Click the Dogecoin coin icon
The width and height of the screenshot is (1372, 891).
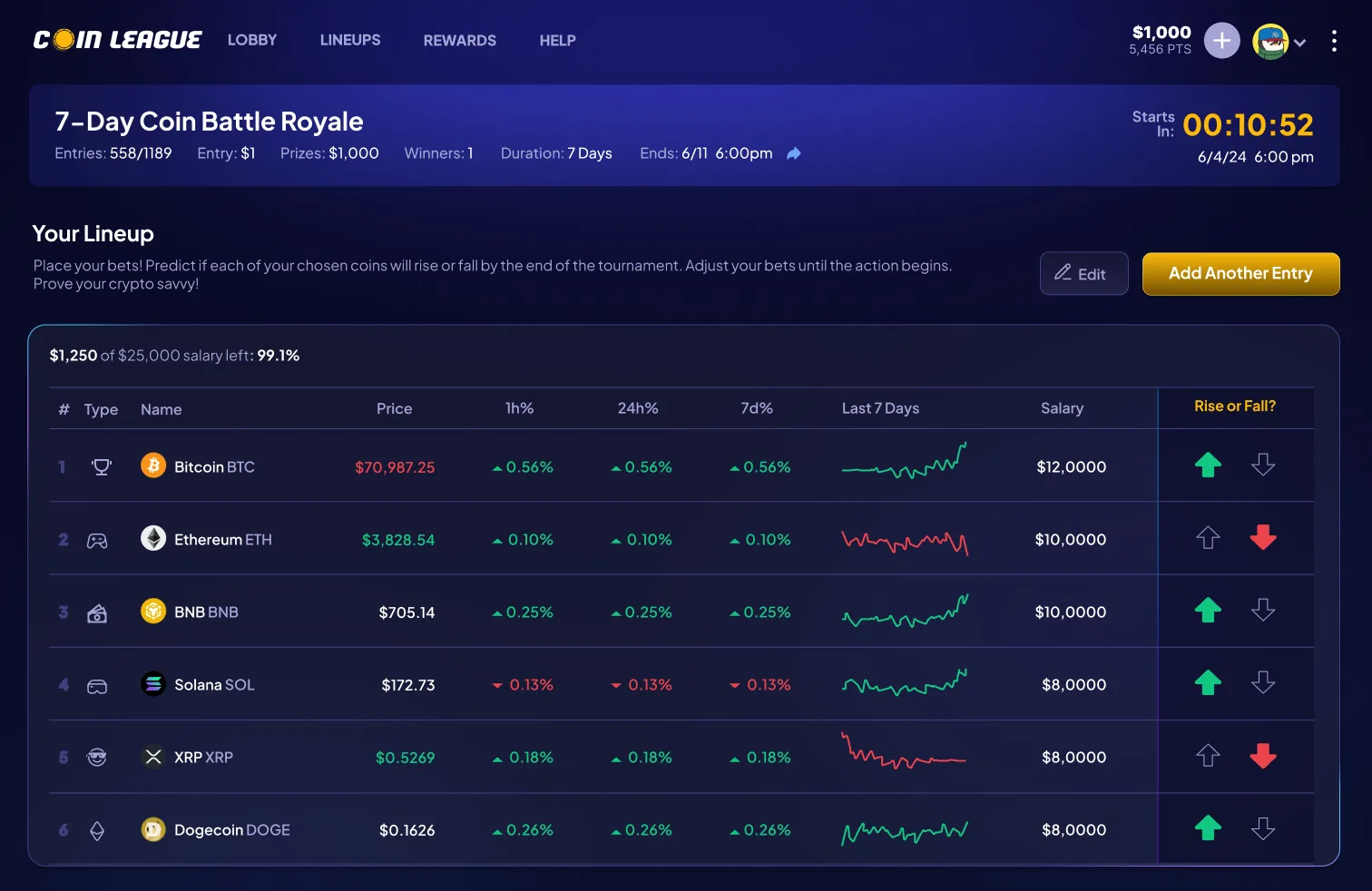(x=153, y=829)
